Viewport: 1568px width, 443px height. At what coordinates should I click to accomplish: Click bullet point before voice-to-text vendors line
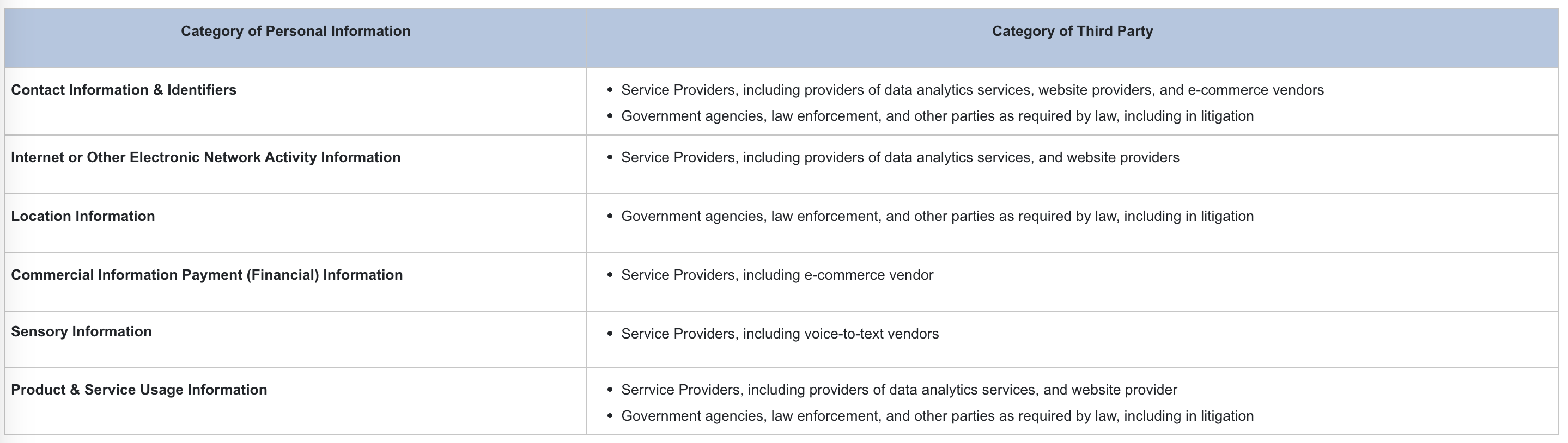click(x=610, y=334)
